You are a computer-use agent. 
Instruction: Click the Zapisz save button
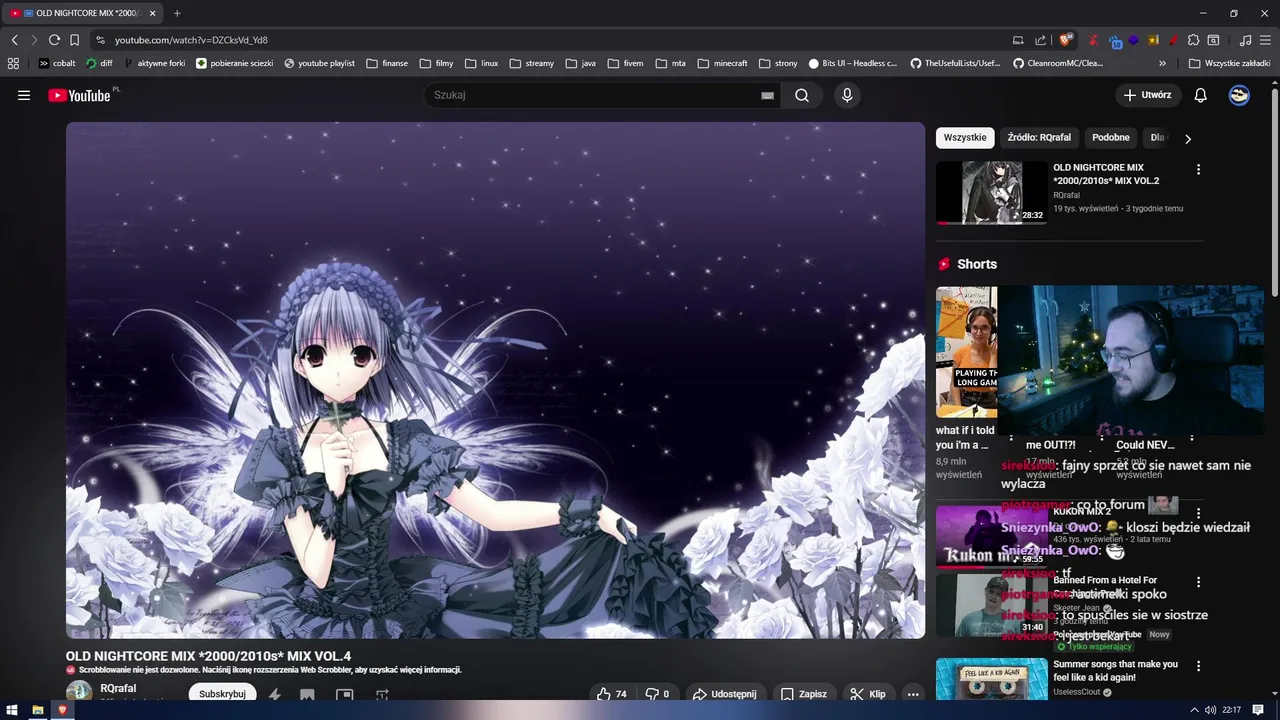point(804,694)
